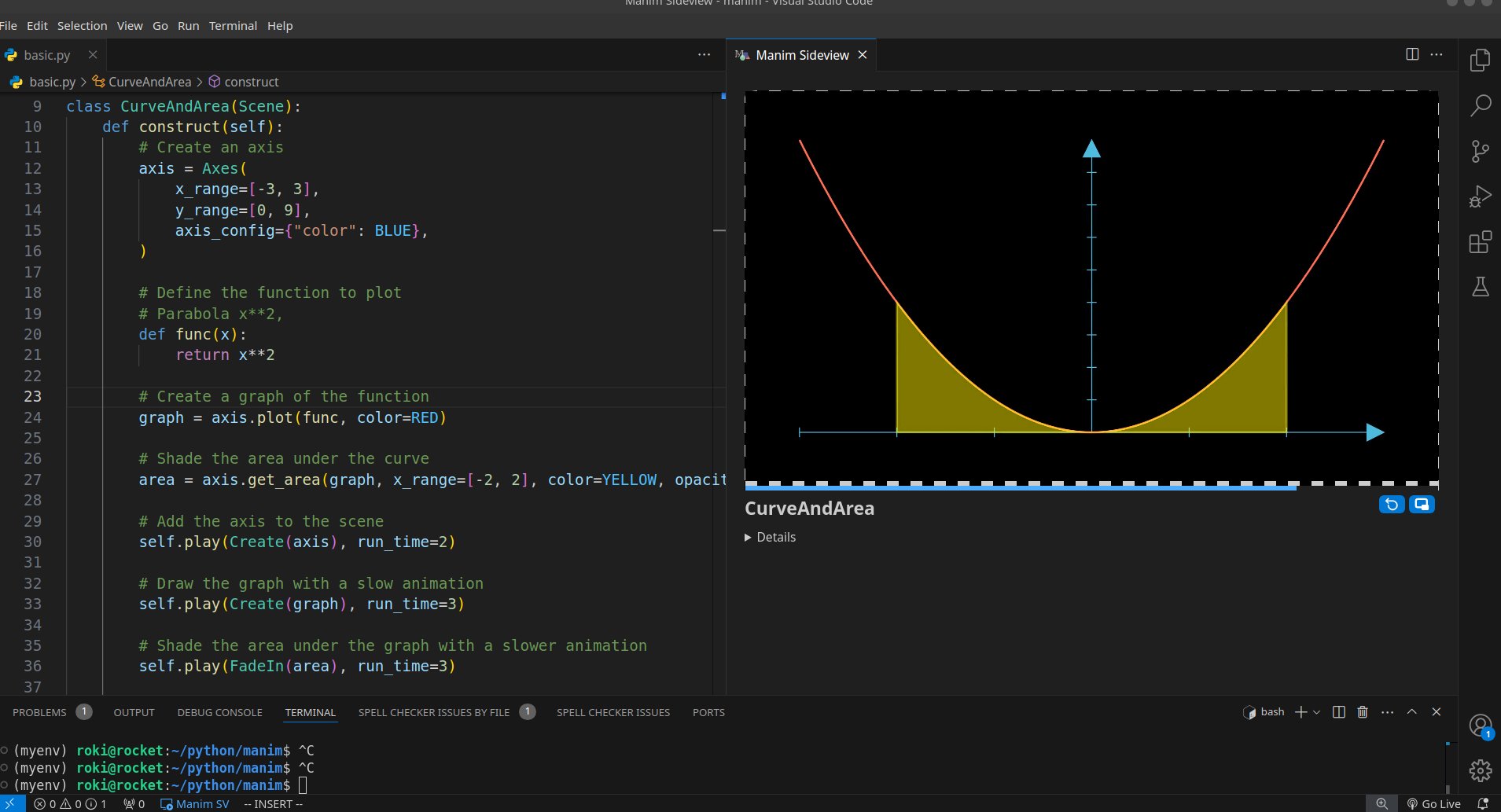Toggle Go Live server in status bar
This screenshot has height=812, width=1501.
1433,804
